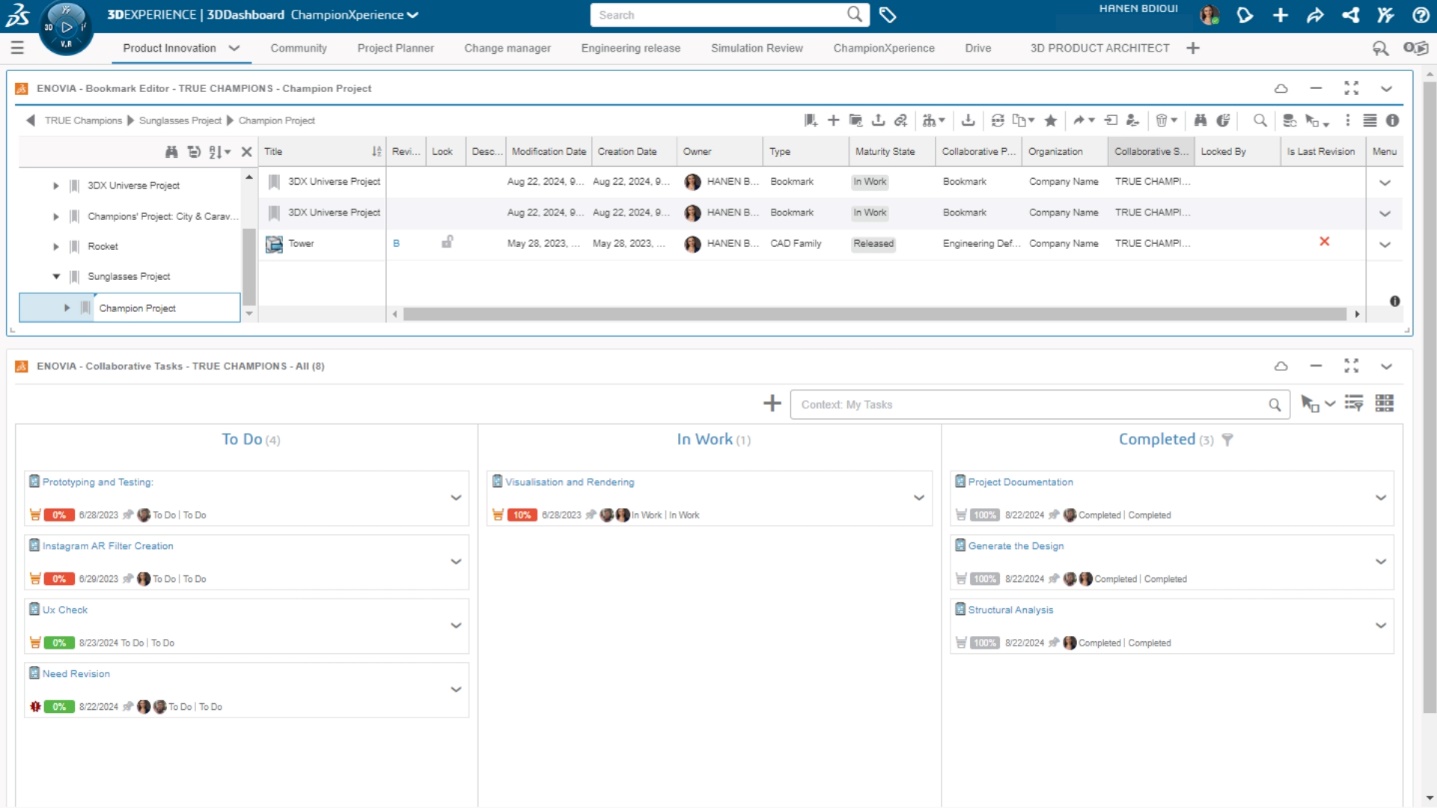The height and width of the screenshot is (808, 1437).
Task: Switch tasks to grid view icon
Action: click(x=1384, y=403)
